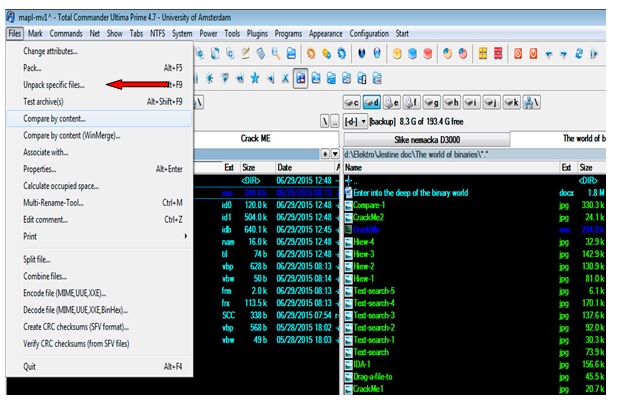Toggle the active drive d button
This screenshot has height=407, width=621.
tap(374, 102)
